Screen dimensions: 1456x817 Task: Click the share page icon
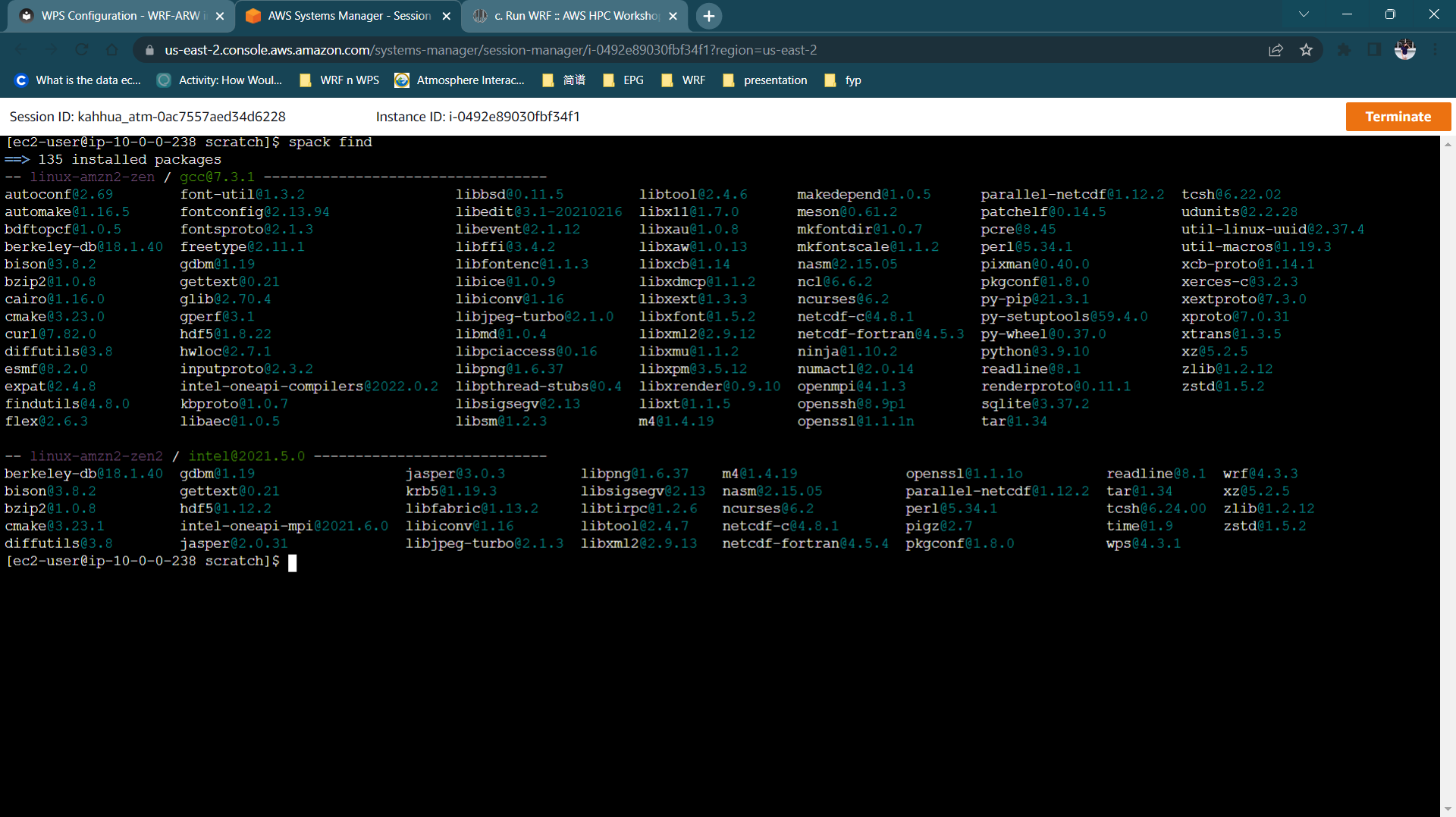pyautogui.click(x=1276, y=50)
